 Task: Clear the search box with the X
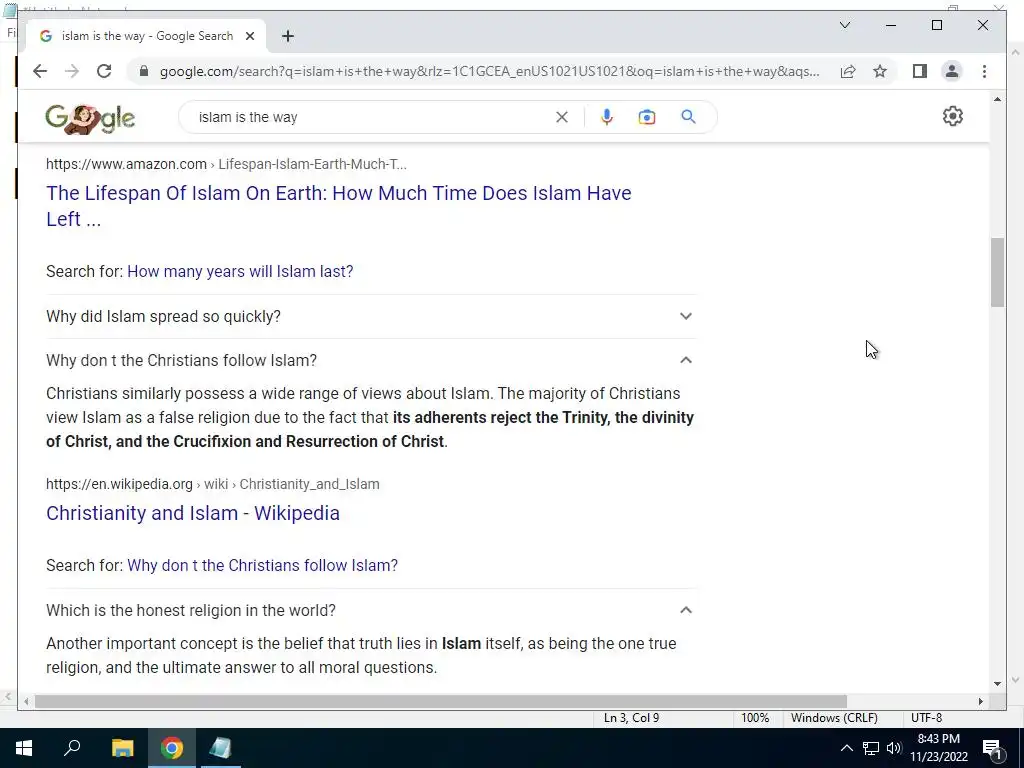tap(562, 117)
